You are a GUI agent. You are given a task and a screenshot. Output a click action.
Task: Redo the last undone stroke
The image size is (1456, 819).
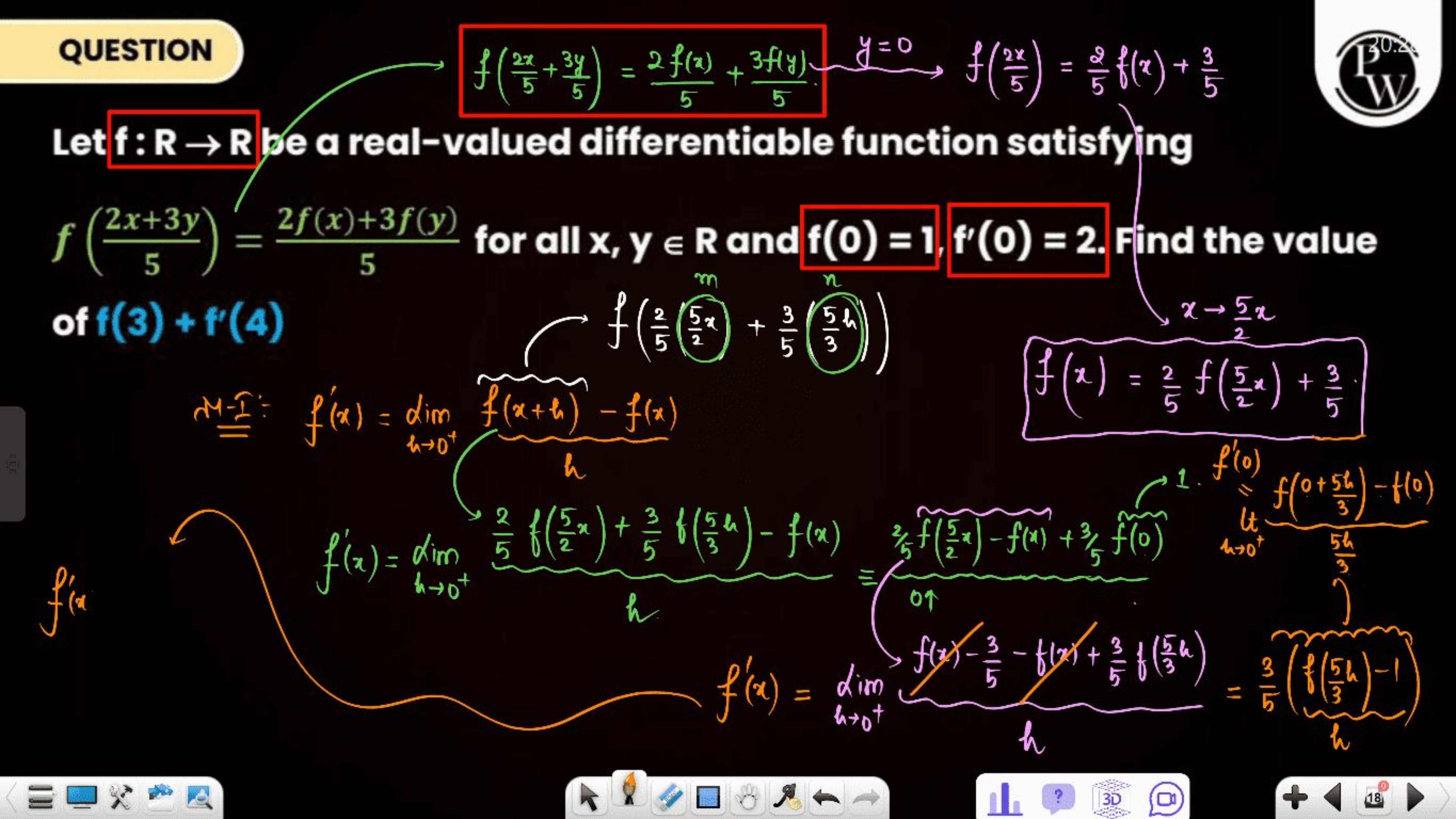pos(865,799)
